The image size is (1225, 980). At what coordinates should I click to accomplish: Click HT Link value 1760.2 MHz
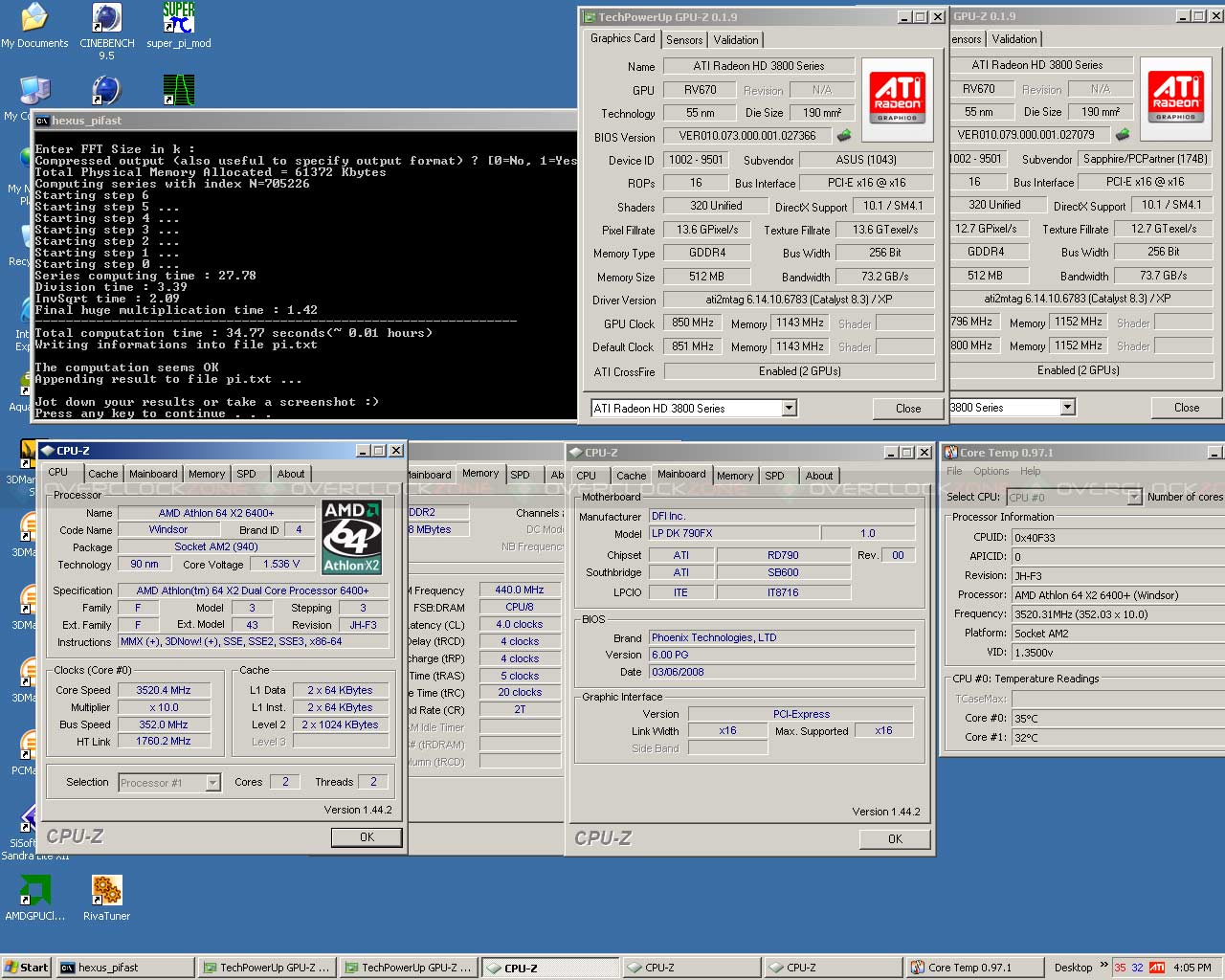coord(164,742)
